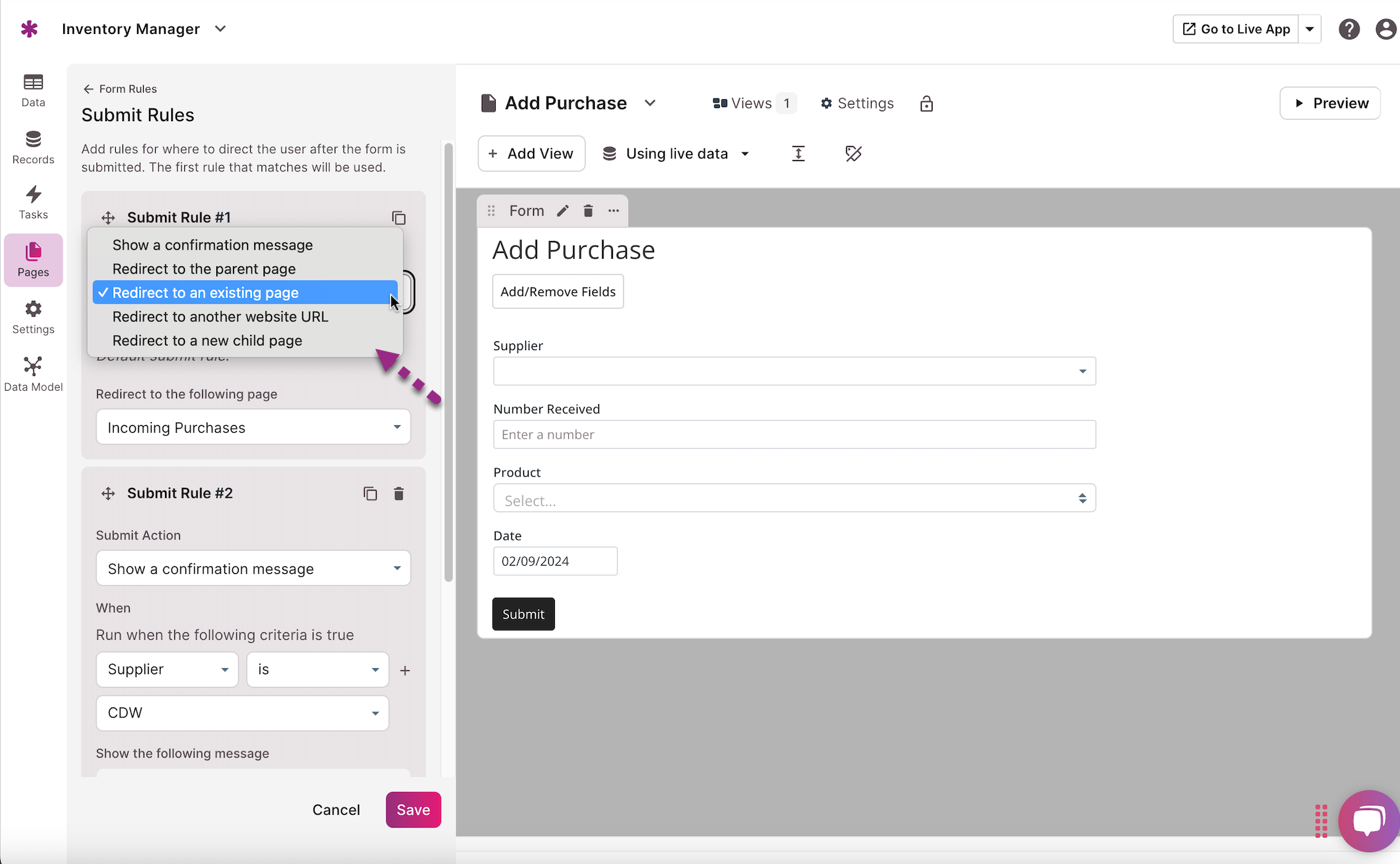
Task: Grab the move handle of Submit Rule #2
Action: [x=108, y=493]
